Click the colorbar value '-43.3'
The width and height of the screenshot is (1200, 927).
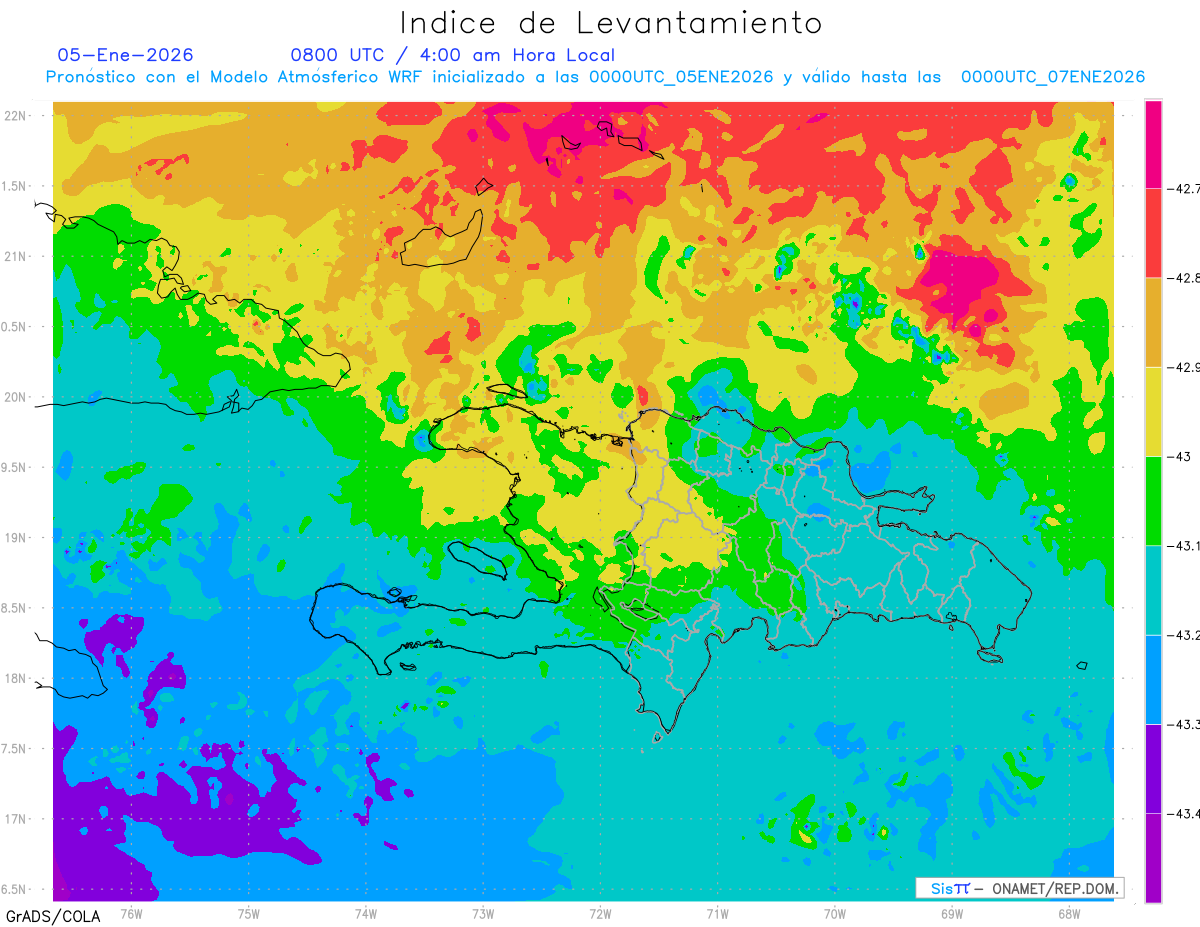click(1183, 724)
